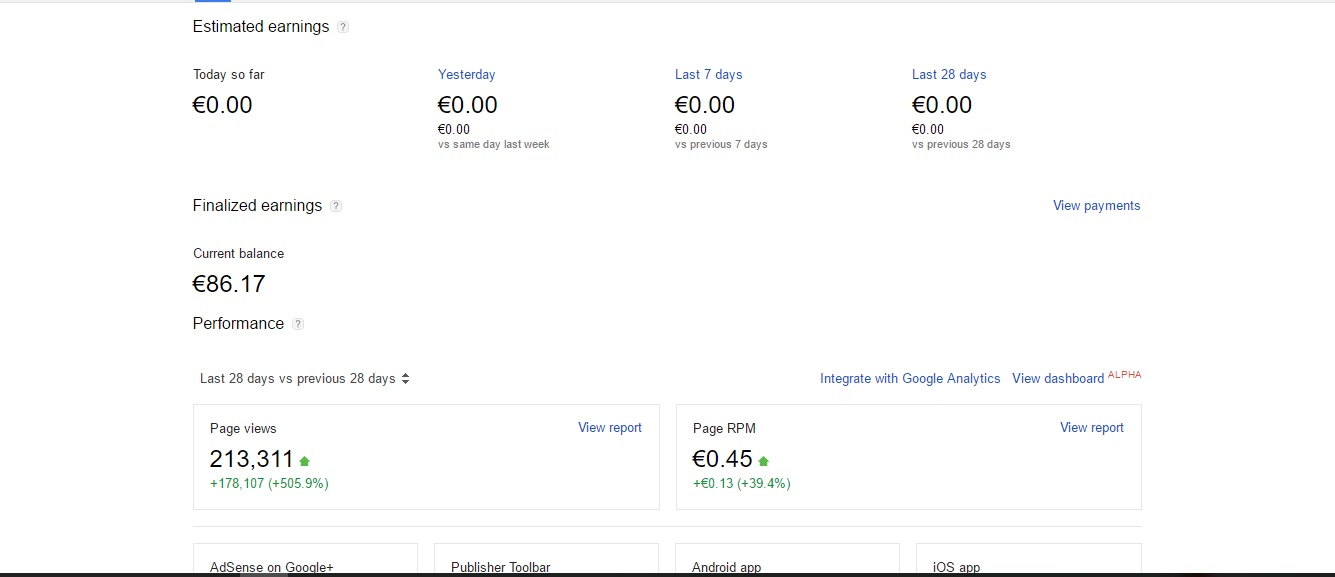Open the Yesterday earnings report
Screen dimensions: 1335x577
coord(466,75)
